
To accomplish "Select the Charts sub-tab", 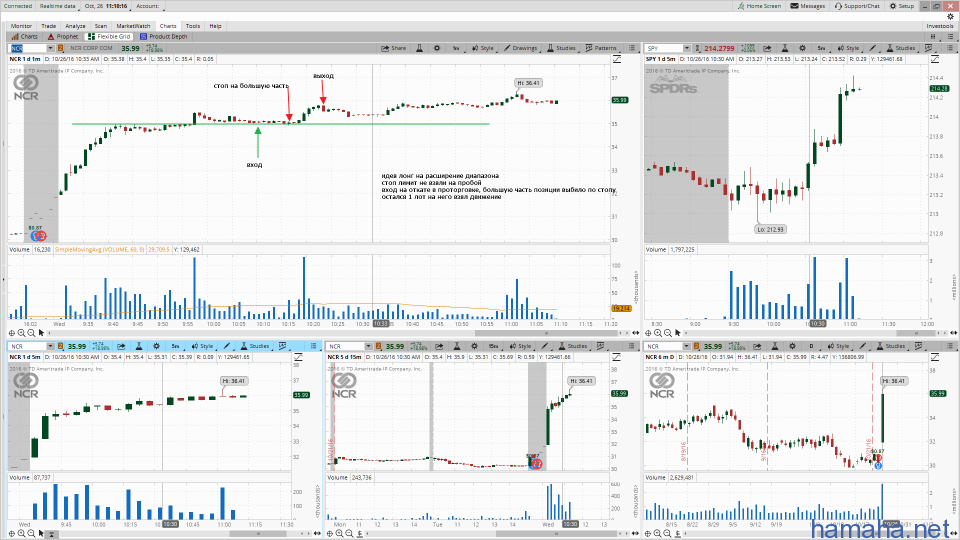I will click(24, 37).
